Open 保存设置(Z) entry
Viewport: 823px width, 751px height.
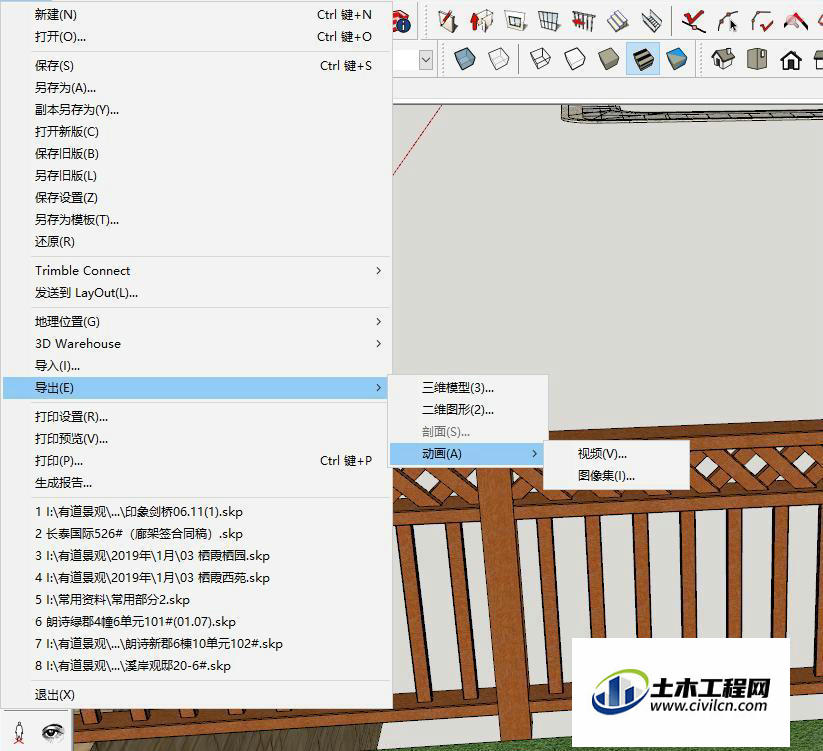click(x=197, y=198)
